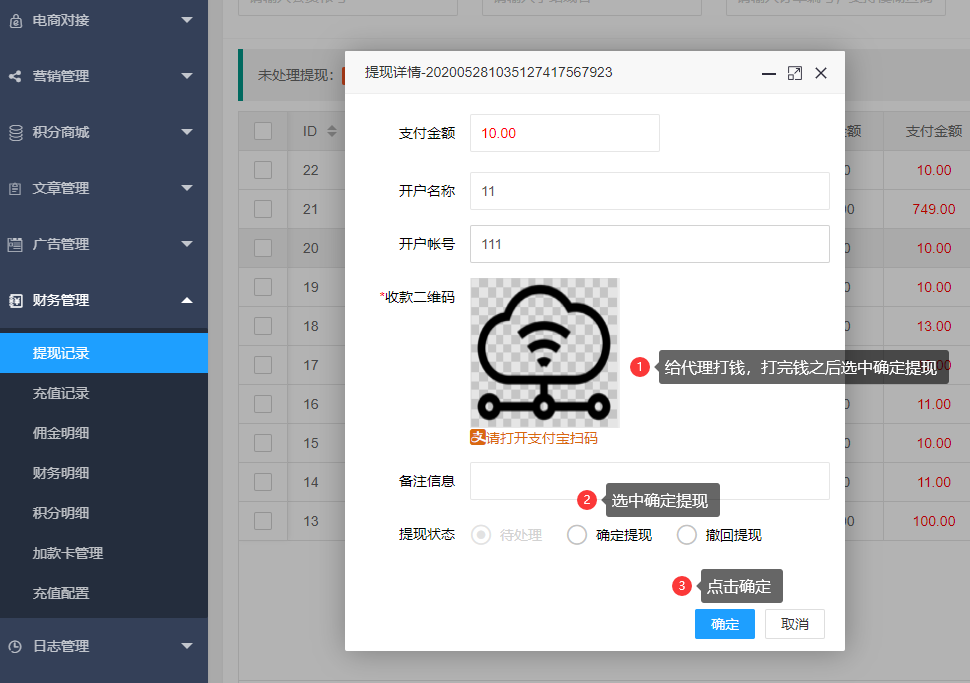The image size is (970, 683).
Task: Tick the checkbox for row ID 15
Action: (263, 443)
